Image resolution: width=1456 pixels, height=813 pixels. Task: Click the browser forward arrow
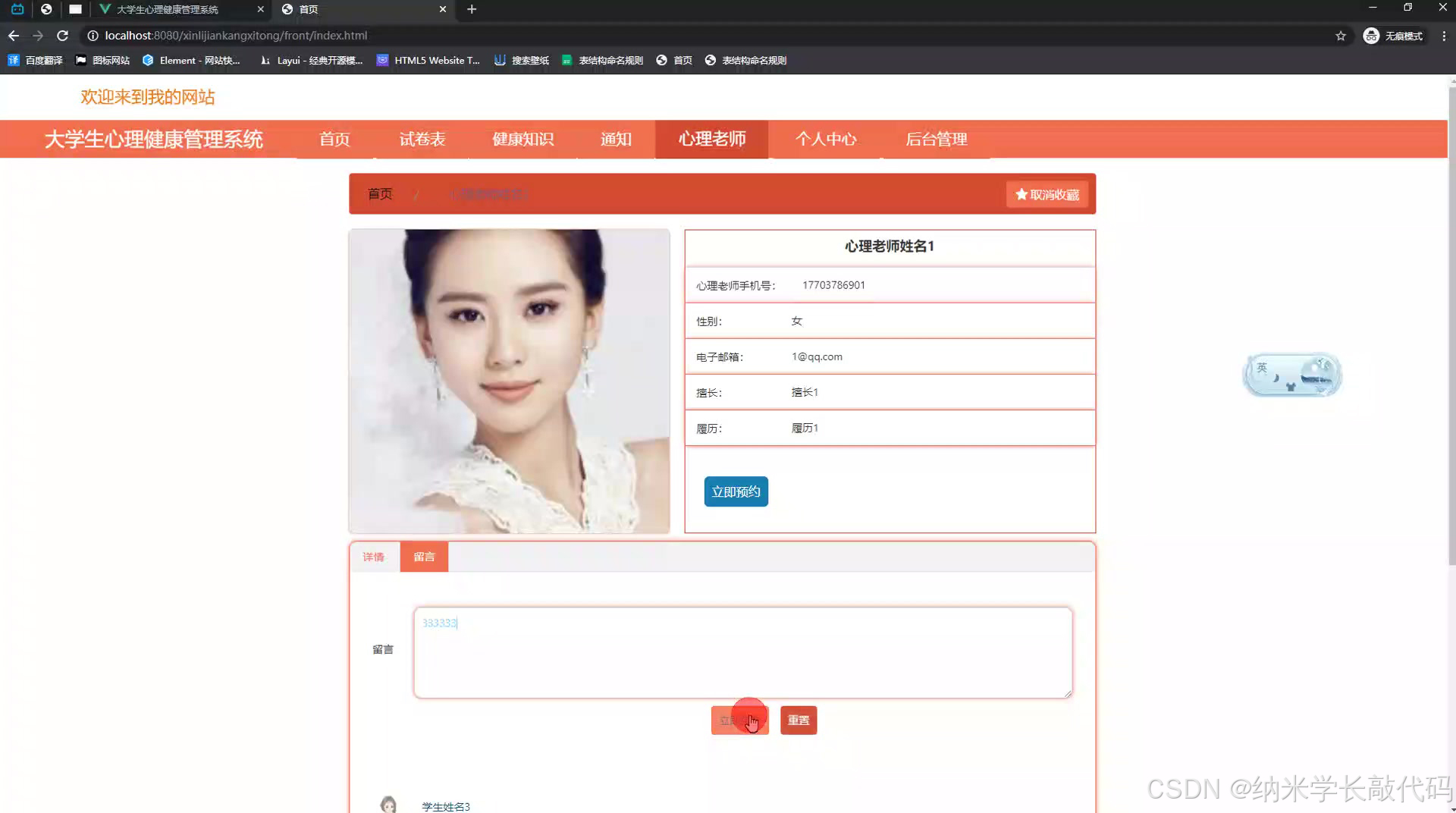pyautogui.click(x=38, y=36)
